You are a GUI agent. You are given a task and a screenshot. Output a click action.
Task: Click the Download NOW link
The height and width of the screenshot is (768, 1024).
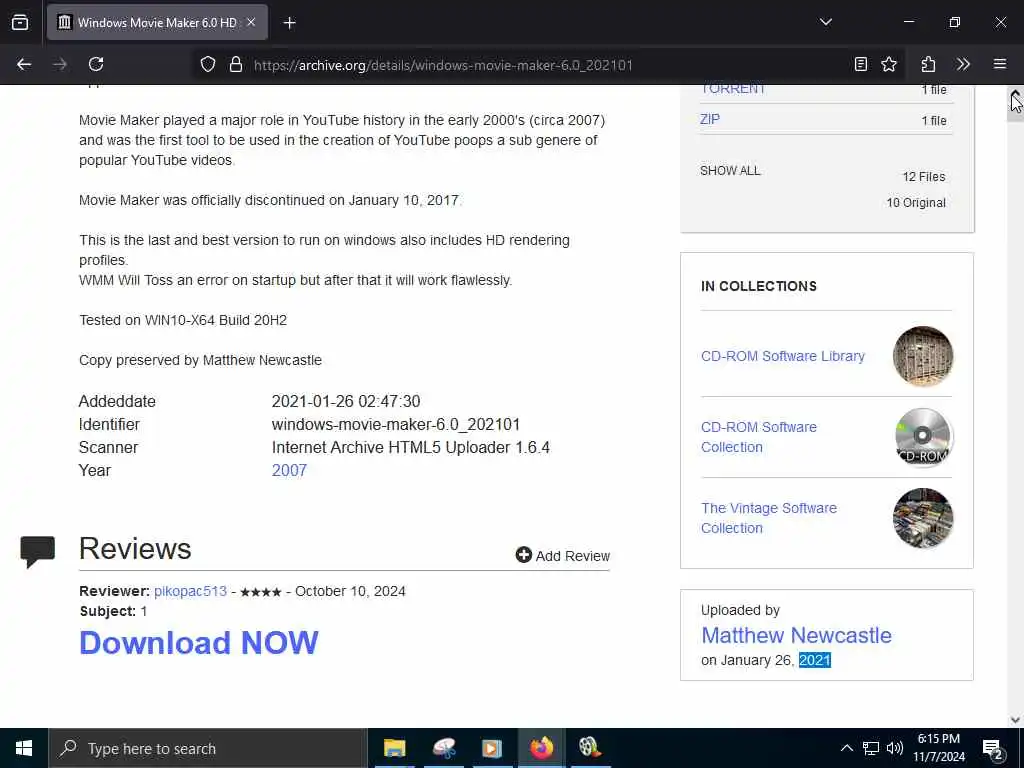point(199,643)
